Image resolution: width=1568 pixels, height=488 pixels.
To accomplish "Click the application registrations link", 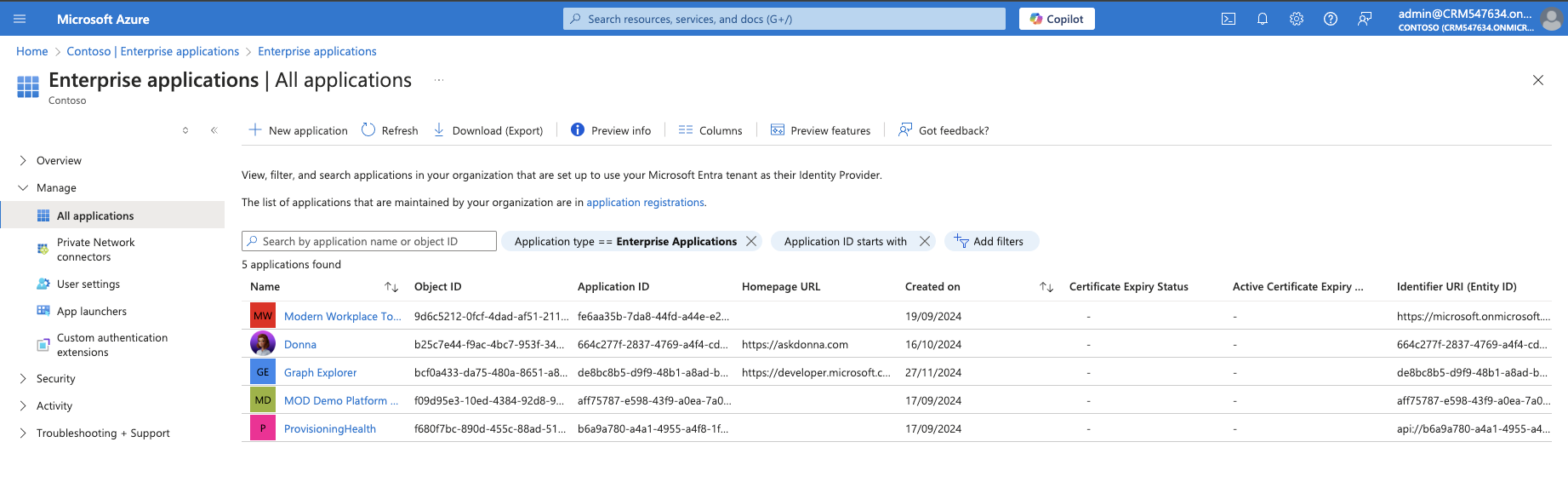I will point(645,202).
